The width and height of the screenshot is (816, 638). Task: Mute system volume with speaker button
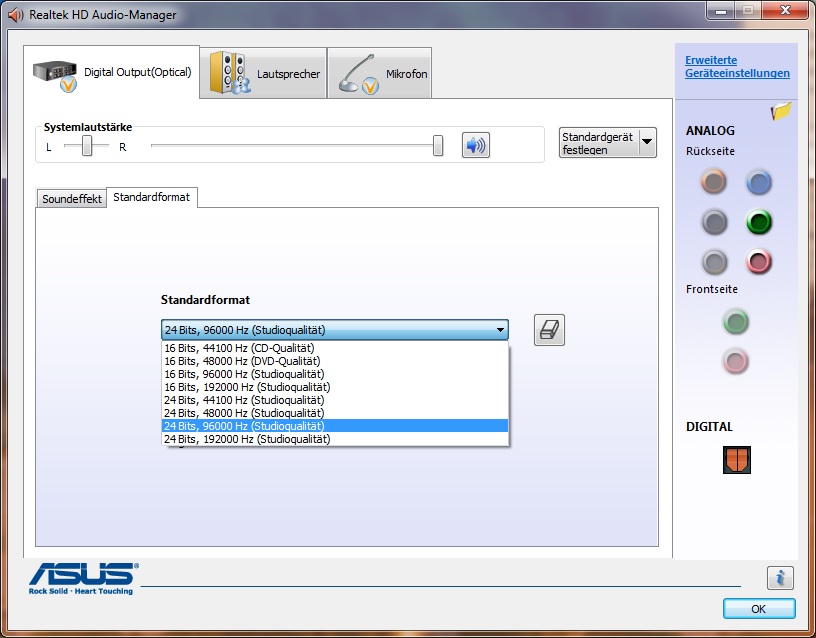[476, 145]
